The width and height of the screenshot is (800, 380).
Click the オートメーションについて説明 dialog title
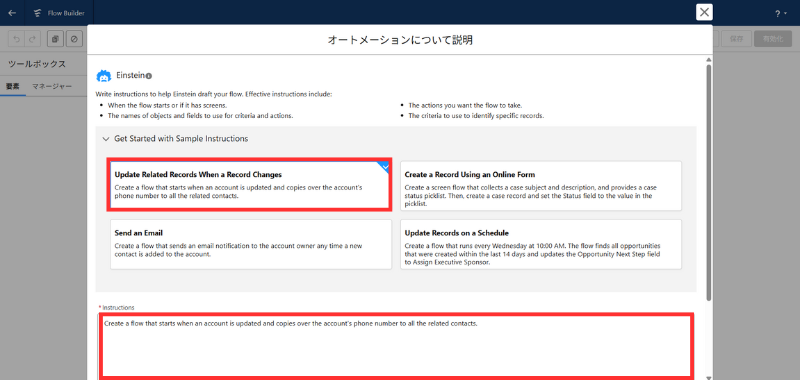point(400,40)
